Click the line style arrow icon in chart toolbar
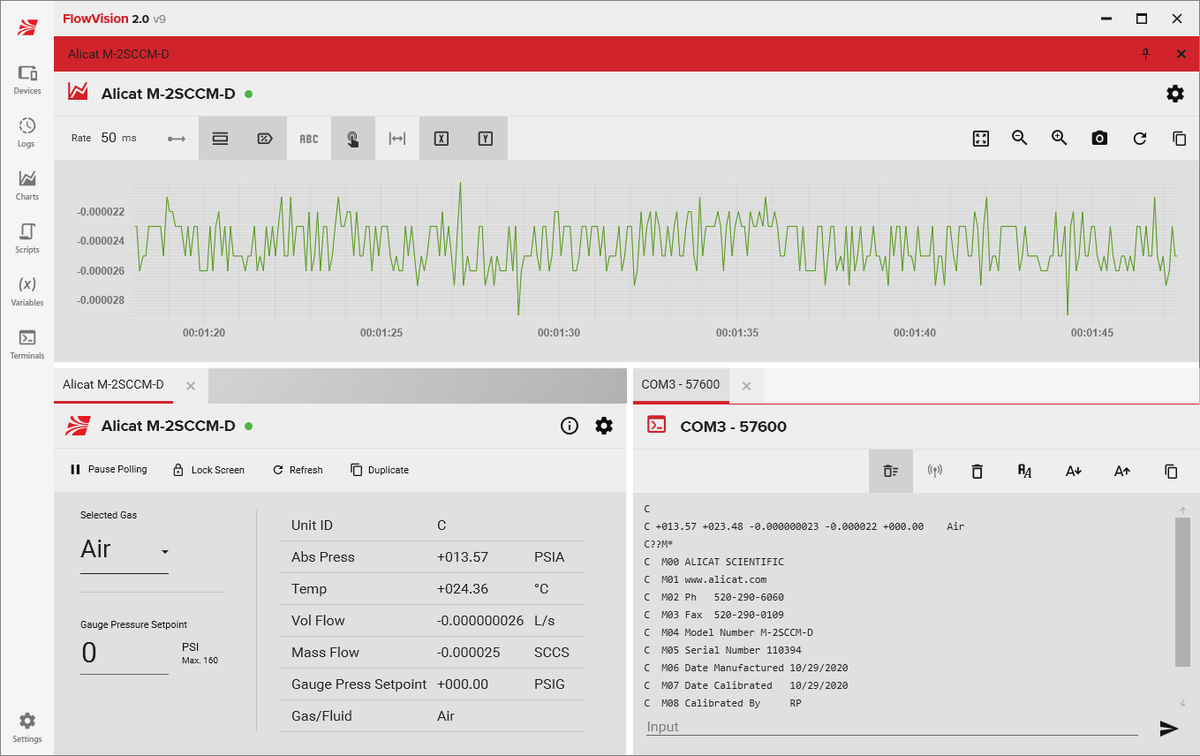This screenshot has width=1200, height=756. [177, 139]
